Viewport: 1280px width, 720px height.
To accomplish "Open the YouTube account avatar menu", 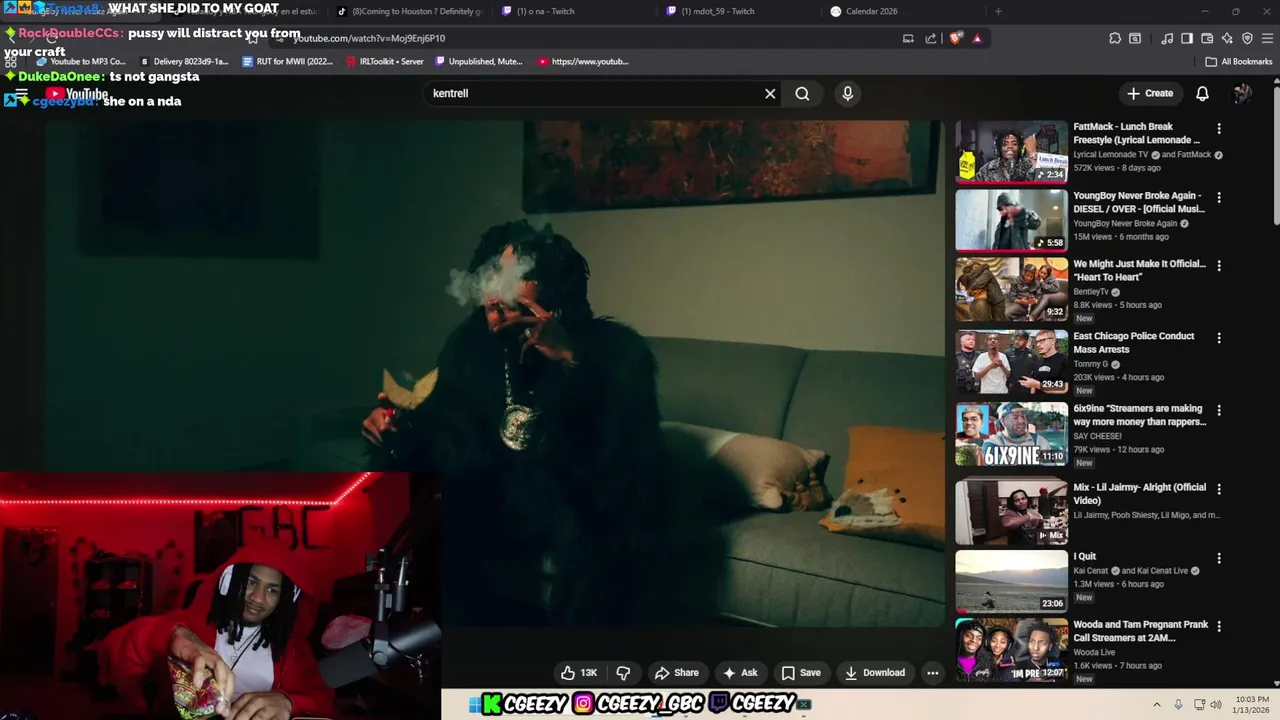I will pyautogui.click(x=1242, y=93).
